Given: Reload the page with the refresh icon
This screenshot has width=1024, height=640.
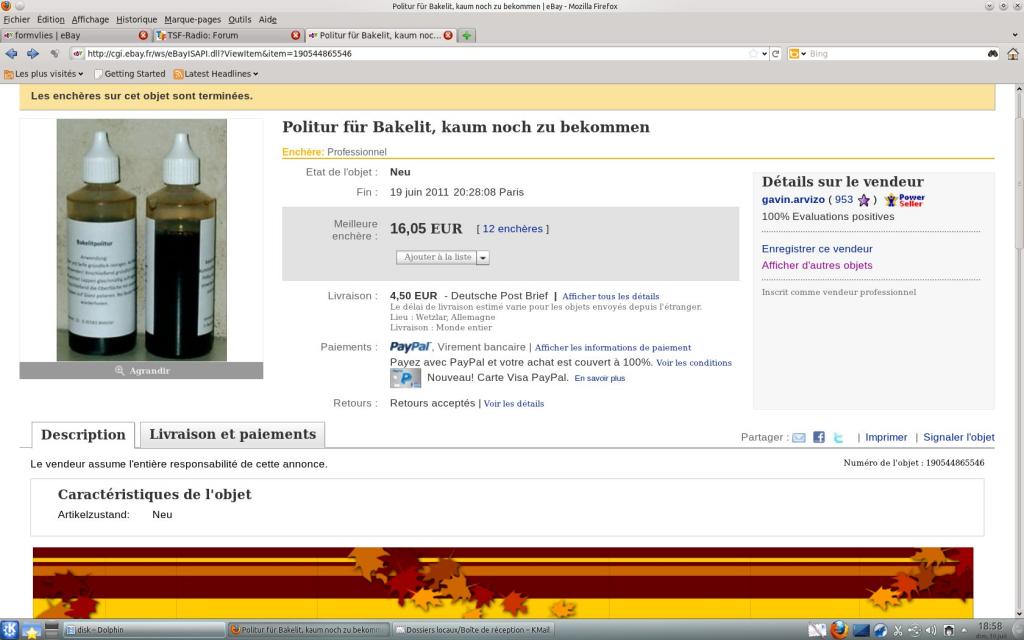Looking at the screenshot, I should click(x=775, y=54).
